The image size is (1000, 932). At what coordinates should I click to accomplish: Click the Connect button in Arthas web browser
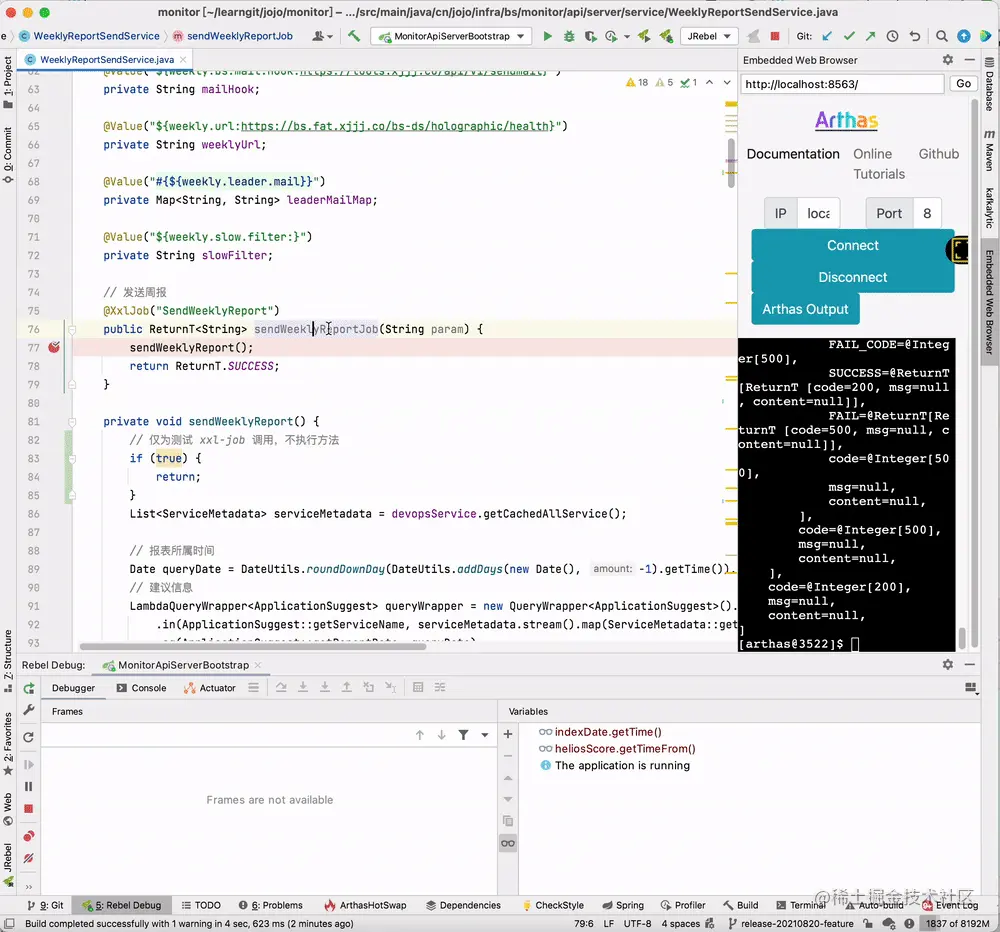pyautogui.click(x=852, y=245)
